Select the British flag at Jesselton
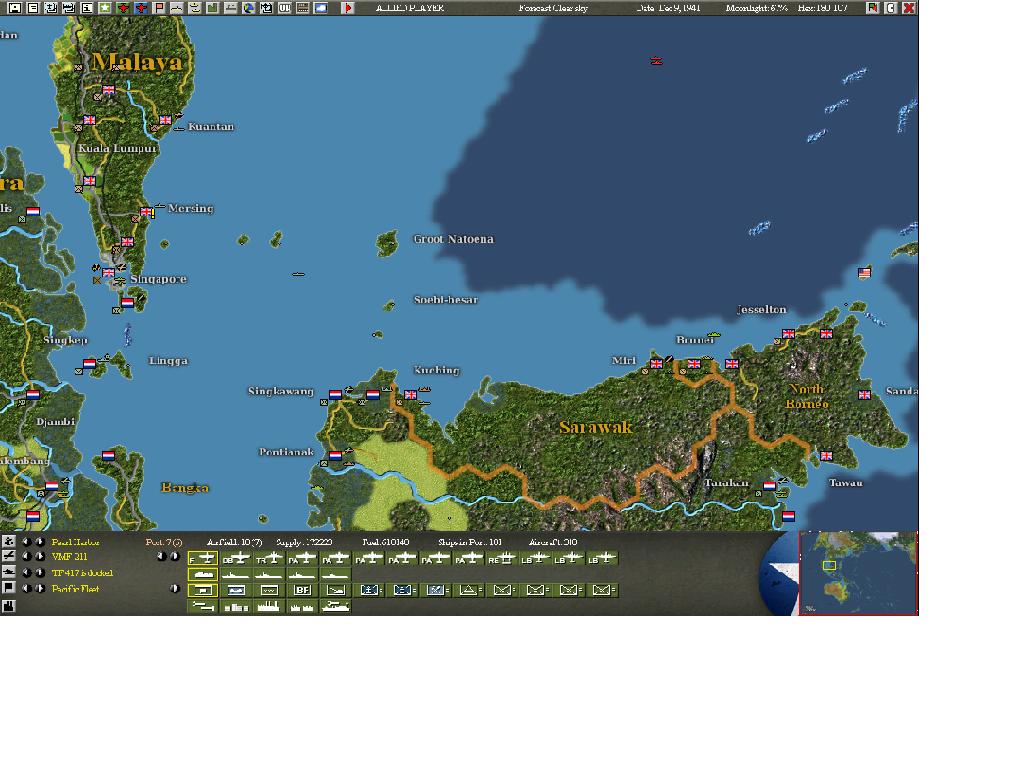 (x=788, y=334)
